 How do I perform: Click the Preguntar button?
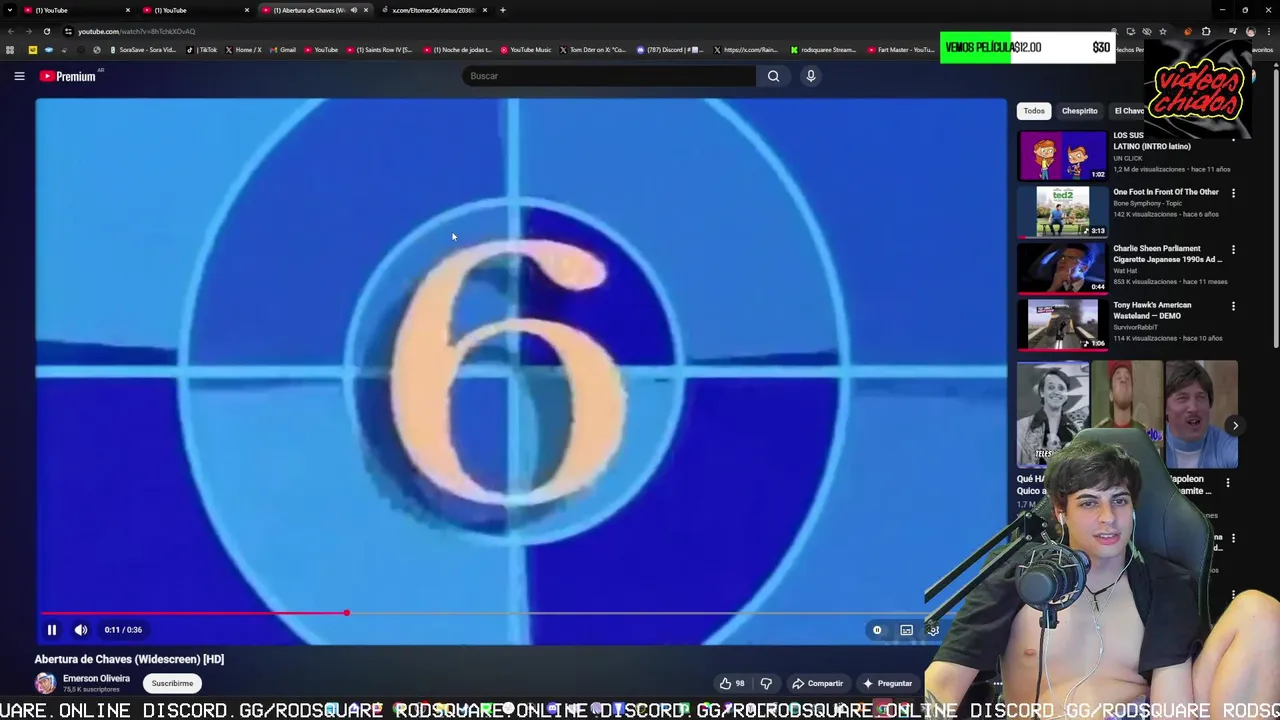click(x=887, y=683)
